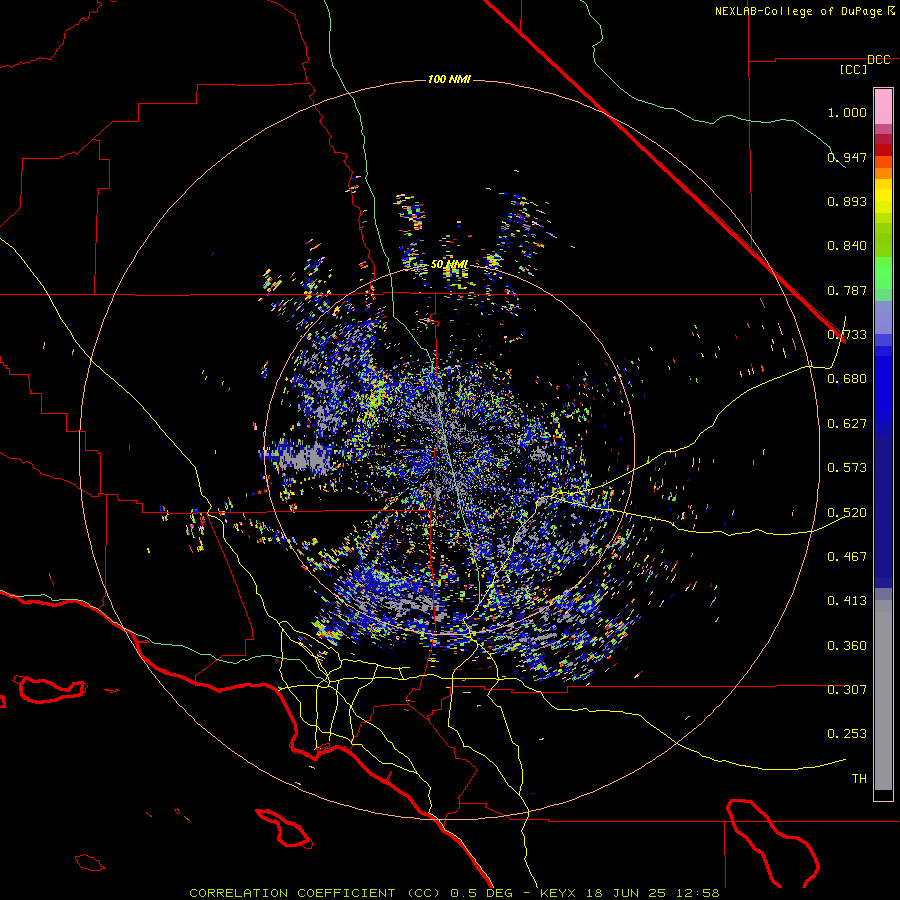Click the gray segment of the color bar

click(x=883, y=695)
